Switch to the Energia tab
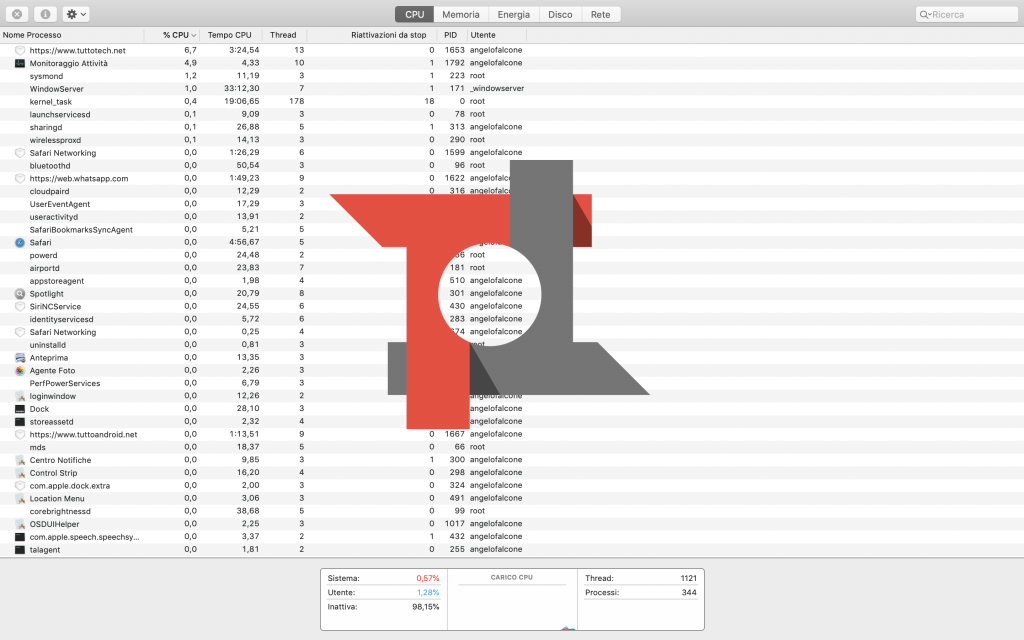This screenshot has height=640, width=1024. point(513,15)
